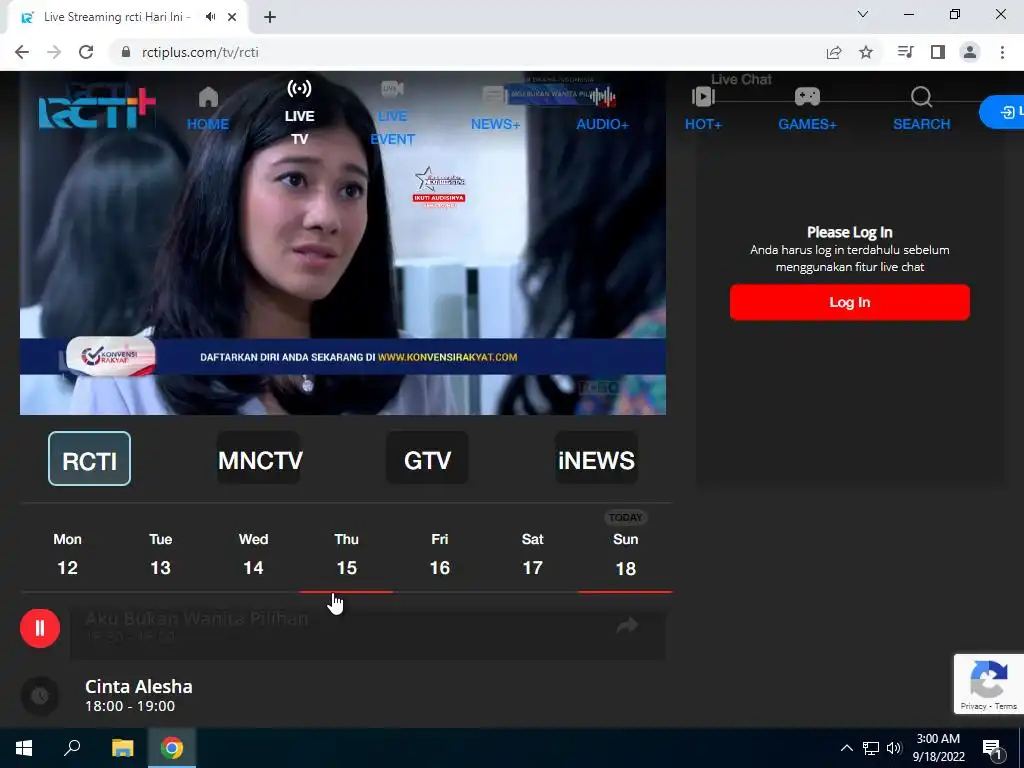Open reCAPTCHA Terms link
The width and height of the screenshot is (1024, 768).
[x=1006, y=706]
